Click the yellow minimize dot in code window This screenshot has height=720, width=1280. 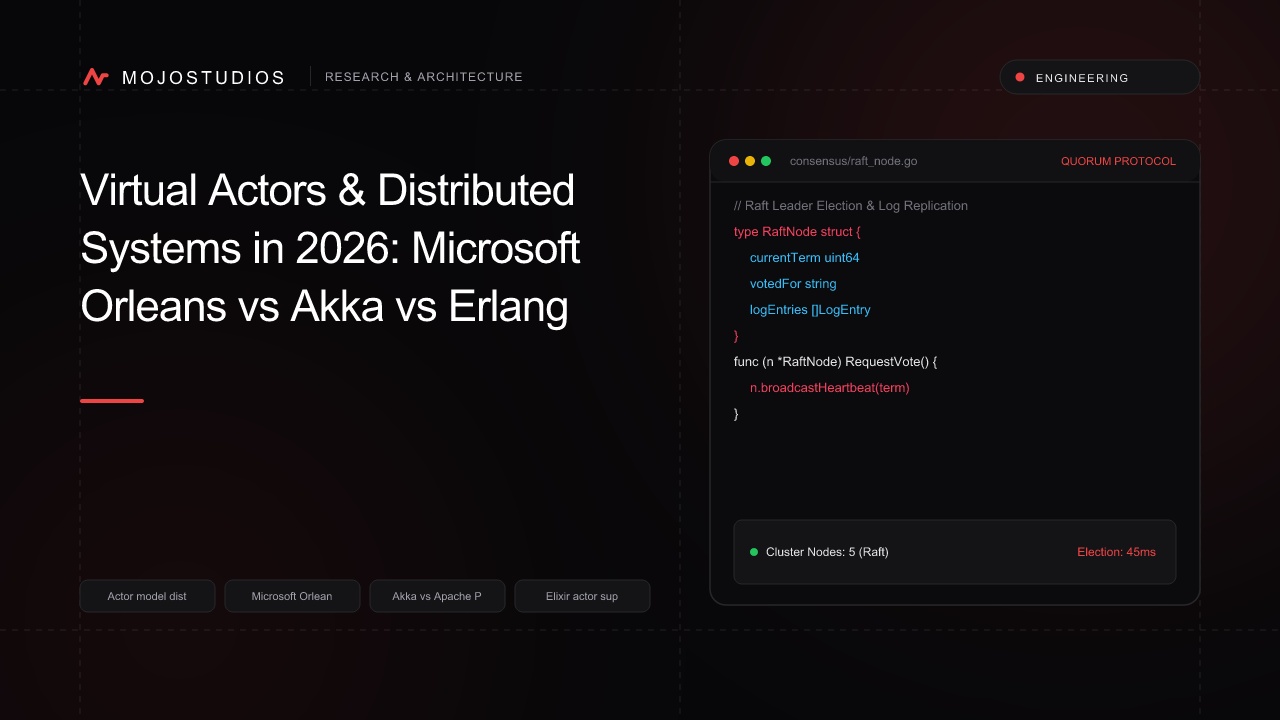point(750,161)
